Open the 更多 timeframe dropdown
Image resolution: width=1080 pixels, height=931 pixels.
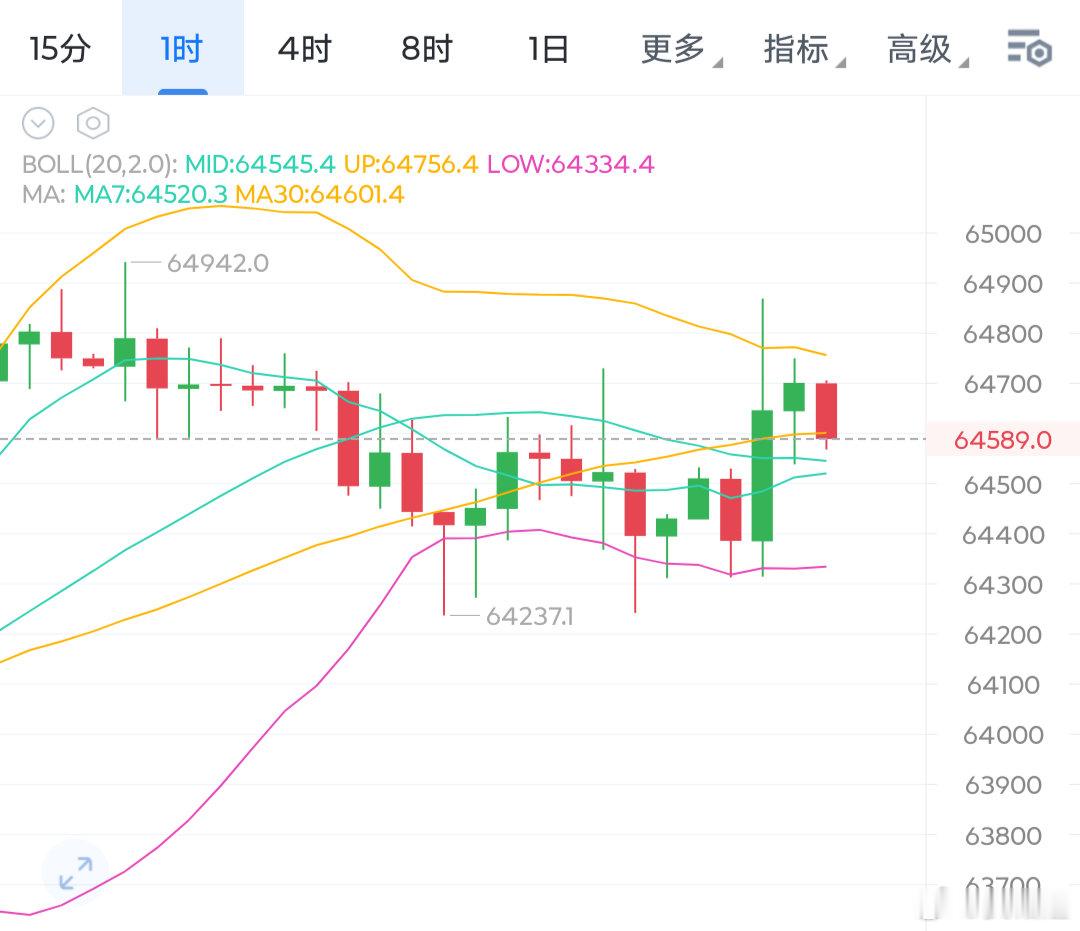tap(681, 49)
